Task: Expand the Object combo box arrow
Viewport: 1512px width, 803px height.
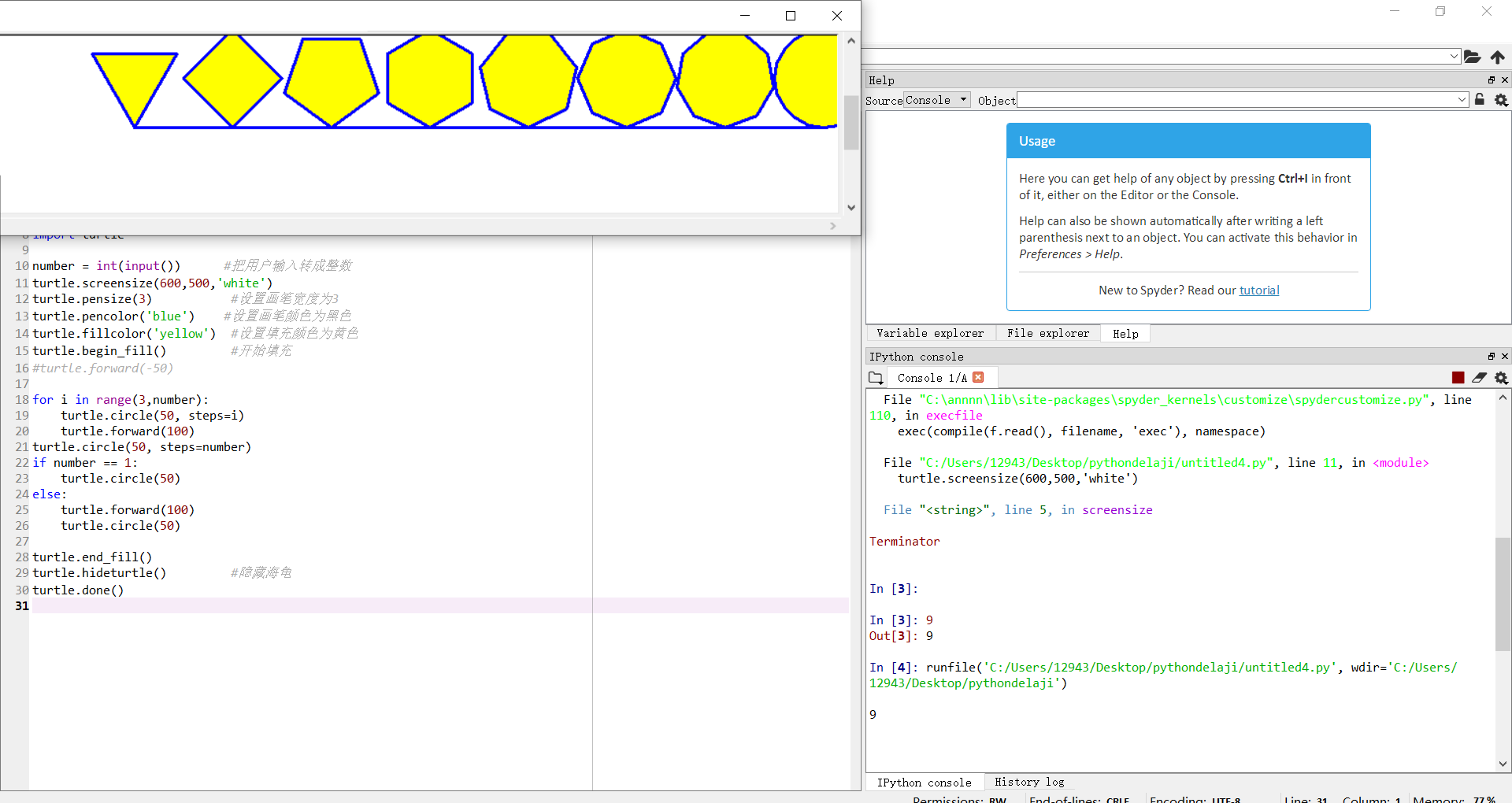Action: click(1462, 100)
